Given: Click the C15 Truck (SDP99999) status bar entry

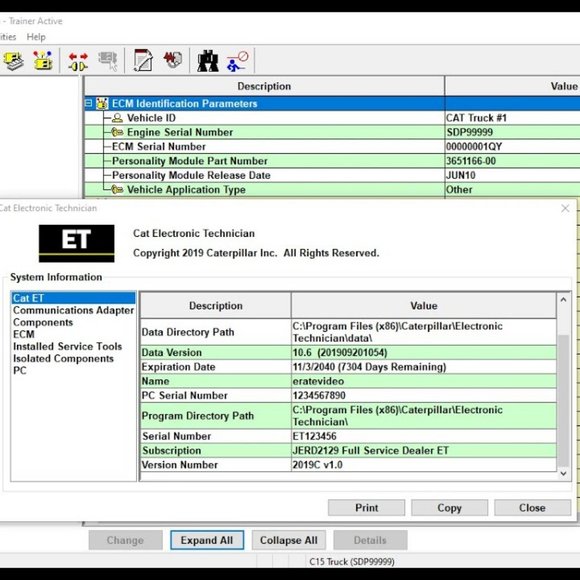Looking at the screenshot, I should pos(352,562).
